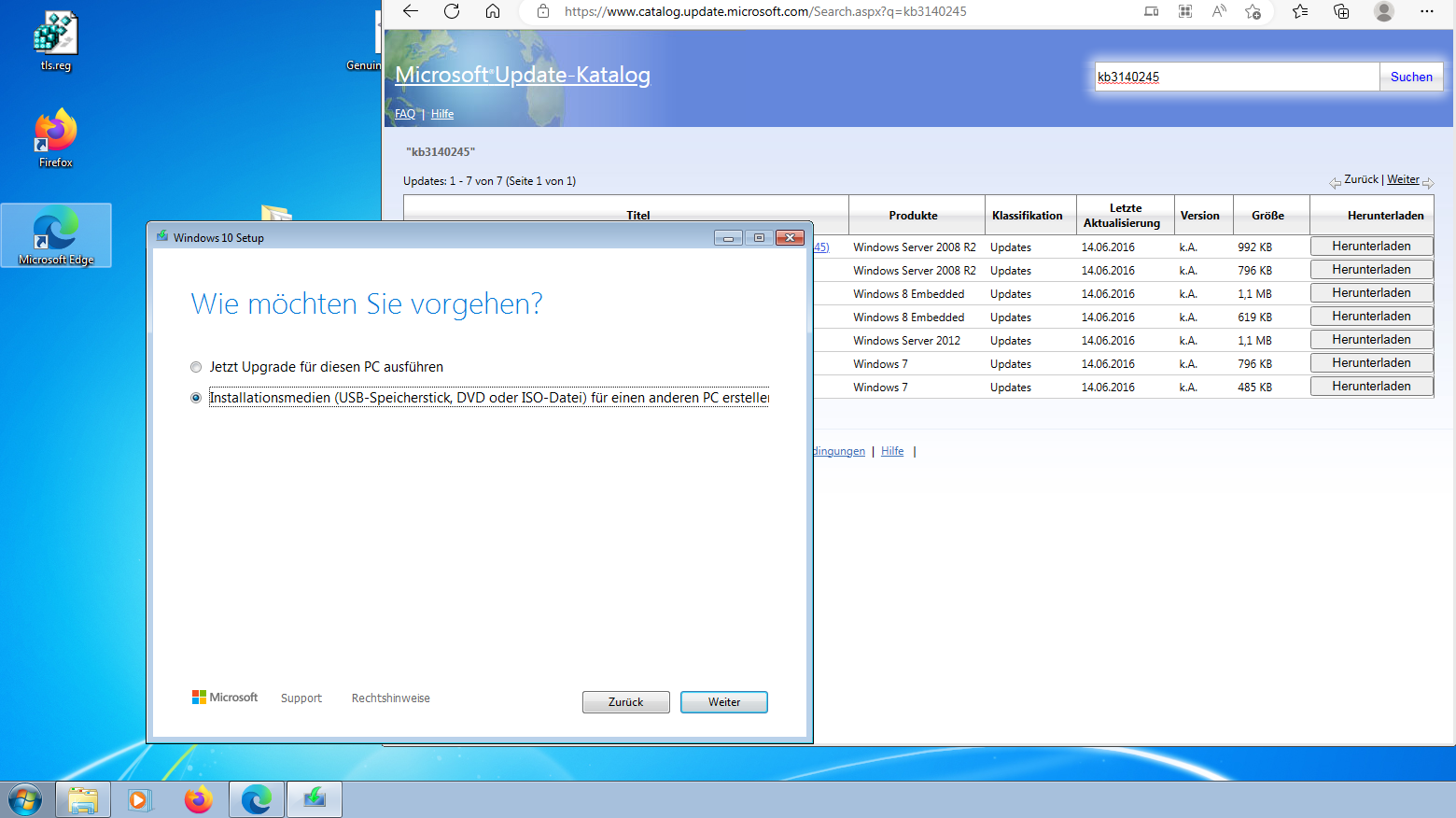Open the FAQ link in catalog header
The height and width of the screenshot is (818, 1456).
(405, 114)
